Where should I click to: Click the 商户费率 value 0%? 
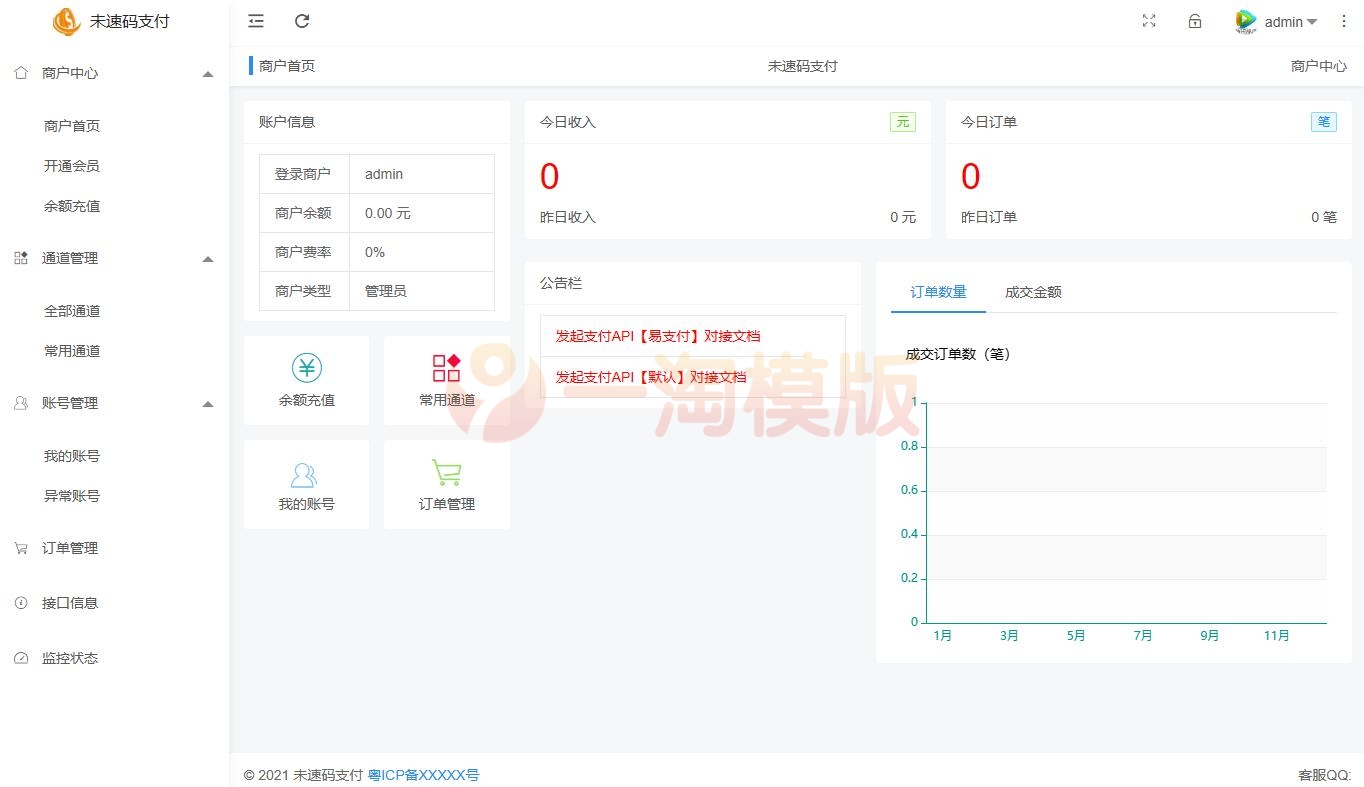click(x=375, y=252)
